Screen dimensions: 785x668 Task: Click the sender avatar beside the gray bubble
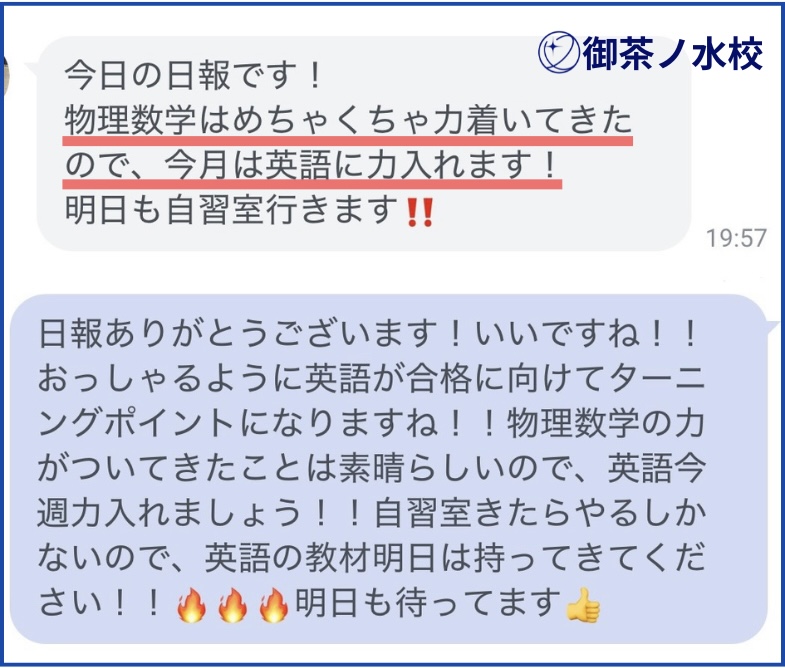click(x=4, y=73)
